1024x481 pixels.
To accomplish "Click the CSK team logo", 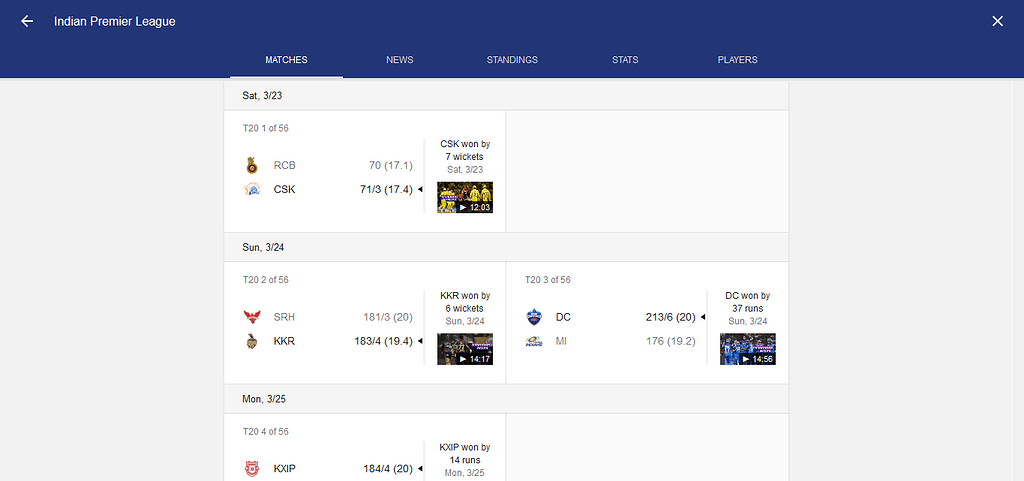I will (251, 189).
